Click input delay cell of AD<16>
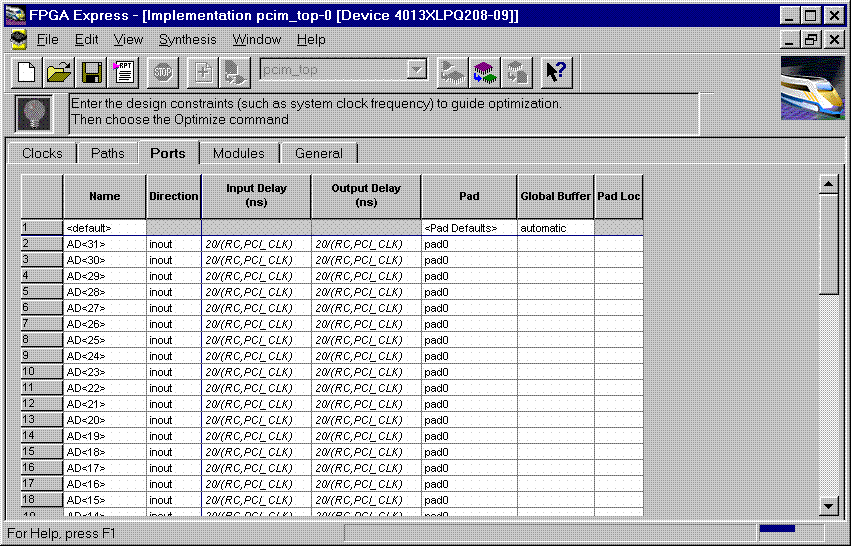Viewport: 851px width, 546px height. coord(256,484)
